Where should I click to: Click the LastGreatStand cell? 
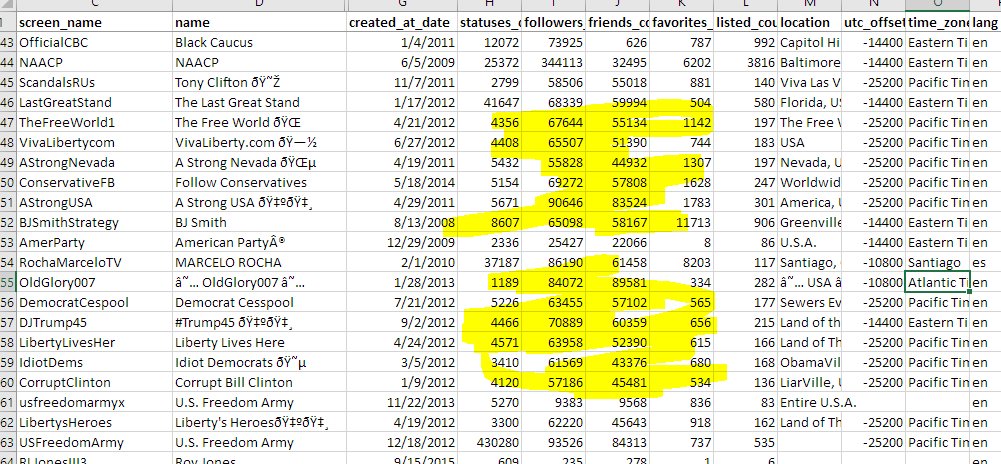coord(94,102)
